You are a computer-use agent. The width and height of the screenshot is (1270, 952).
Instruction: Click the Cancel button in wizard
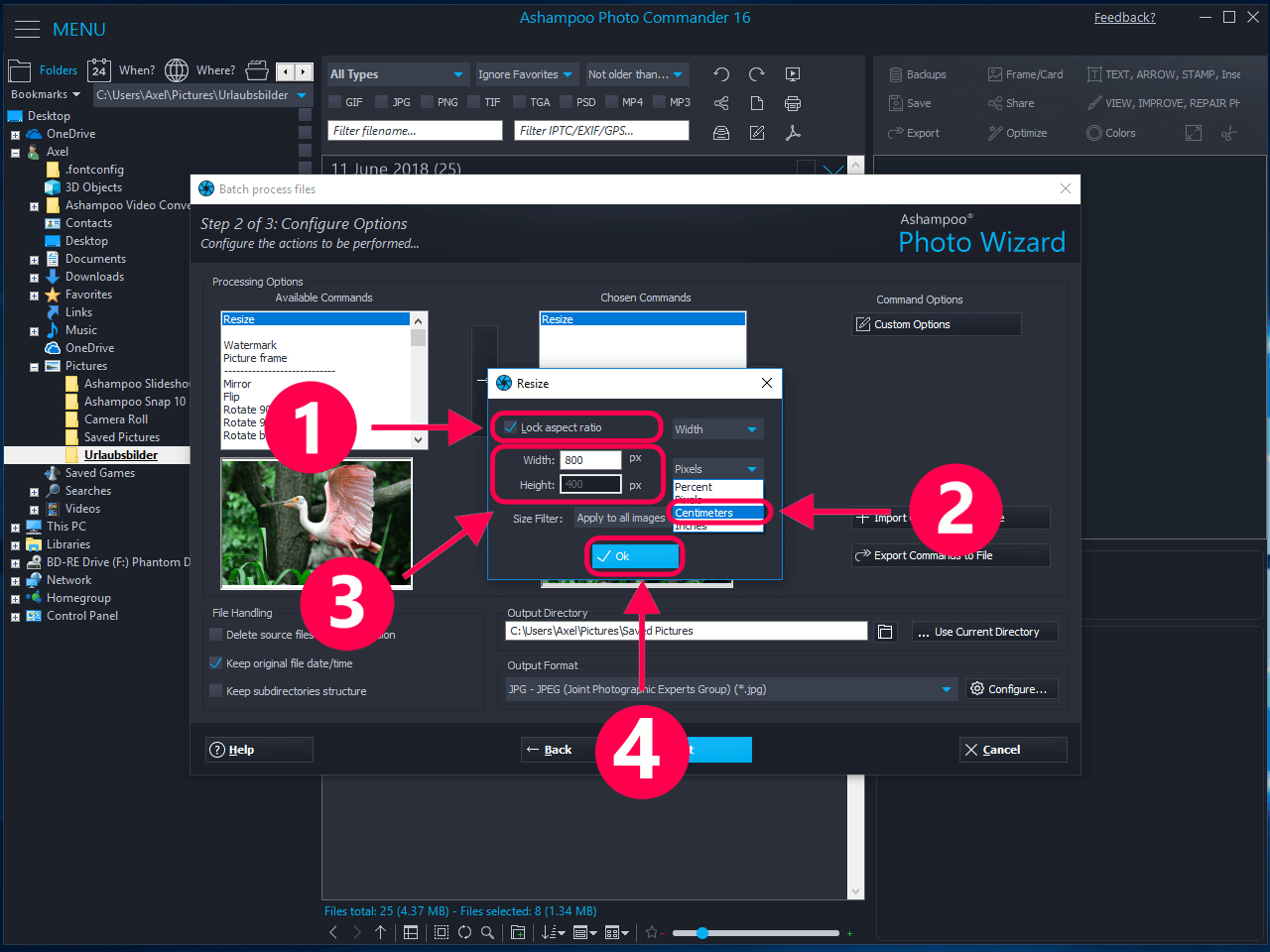click(x=1013, y=750)
